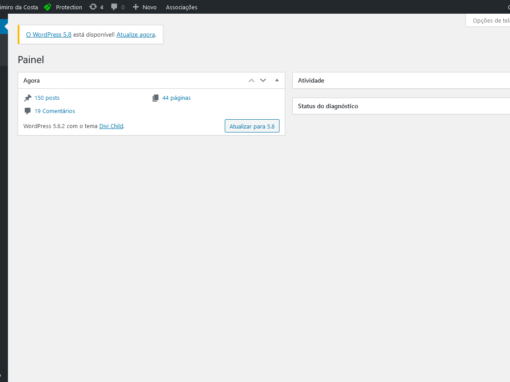The image size is (510, 382).
Task: Open the Opções de tela dropdown
Action: point(488,21)
